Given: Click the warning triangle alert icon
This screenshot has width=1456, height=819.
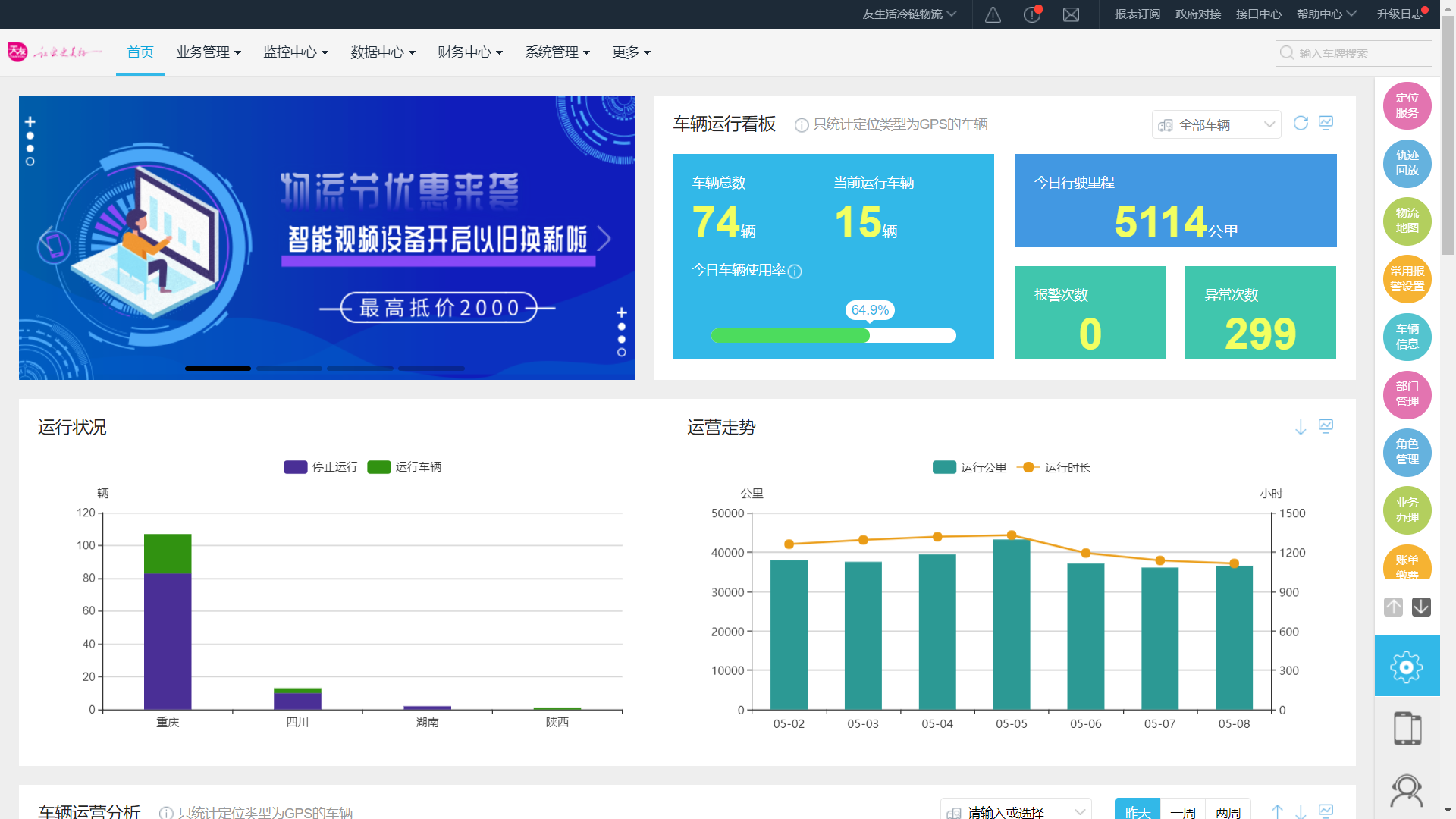Looking at the screenshot, I should point(993,14).
